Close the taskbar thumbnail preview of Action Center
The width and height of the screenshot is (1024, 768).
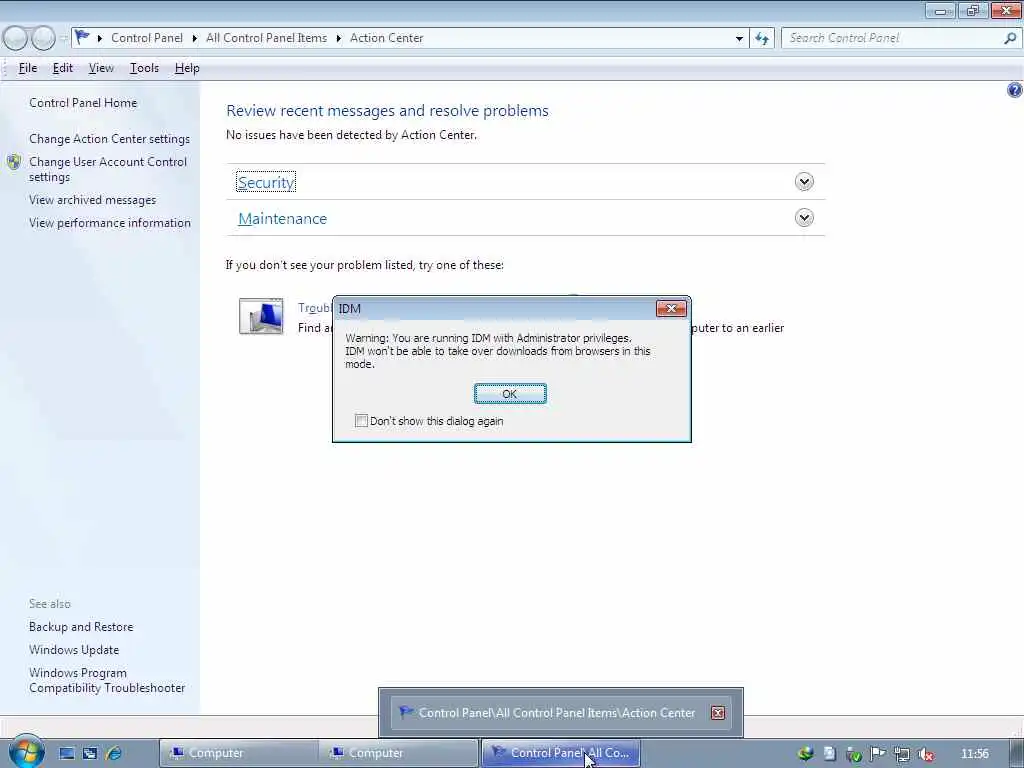coord(718,712)
